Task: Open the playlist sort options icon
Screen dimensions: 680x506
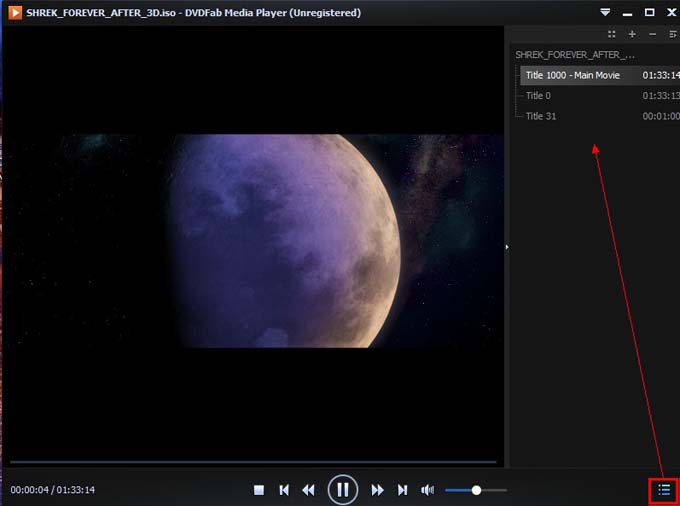Action: click(673, 34)
